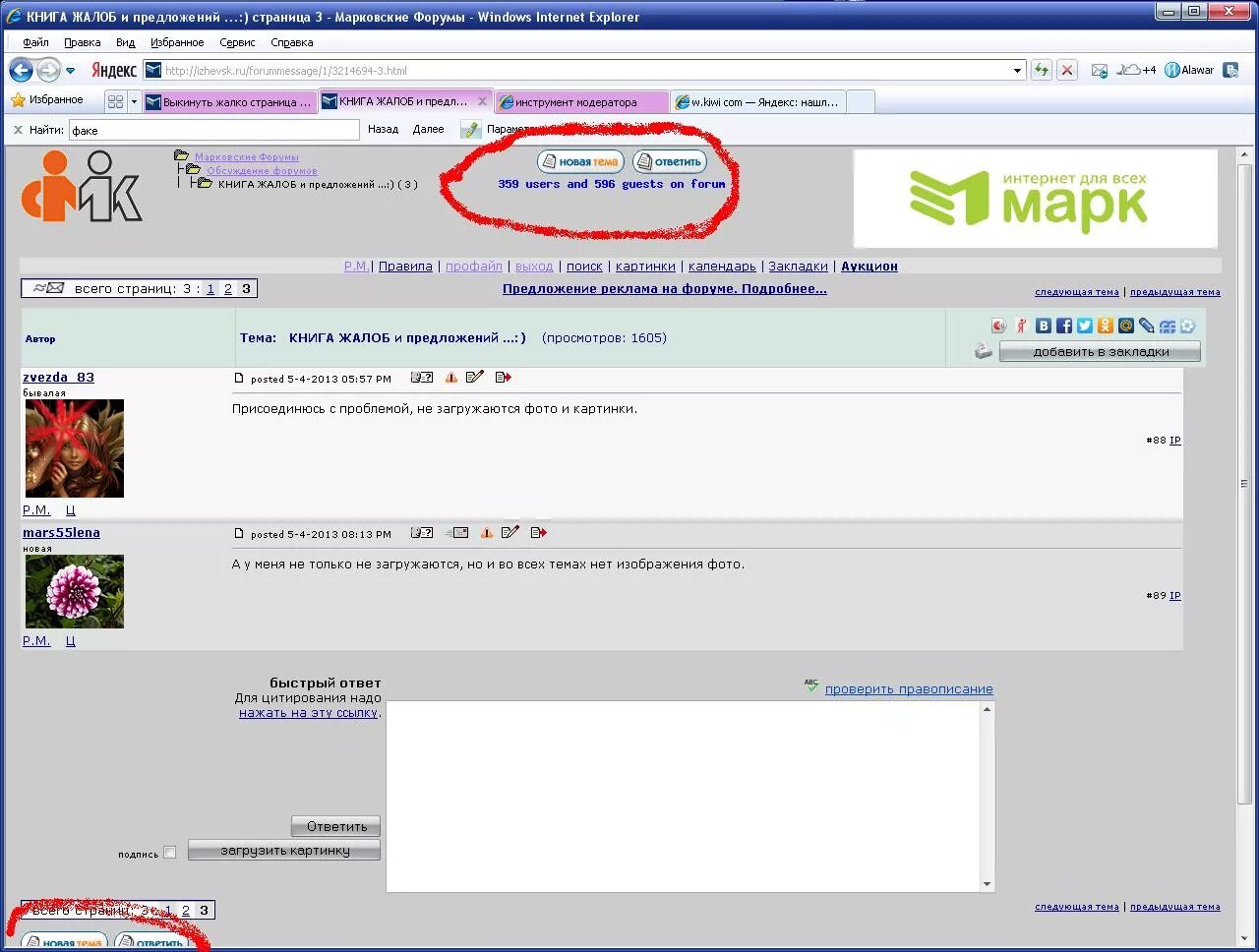Viewport: 1259px width, 952px height.
Task: Go back with the browser Back arrow
Action: (21, 70)
